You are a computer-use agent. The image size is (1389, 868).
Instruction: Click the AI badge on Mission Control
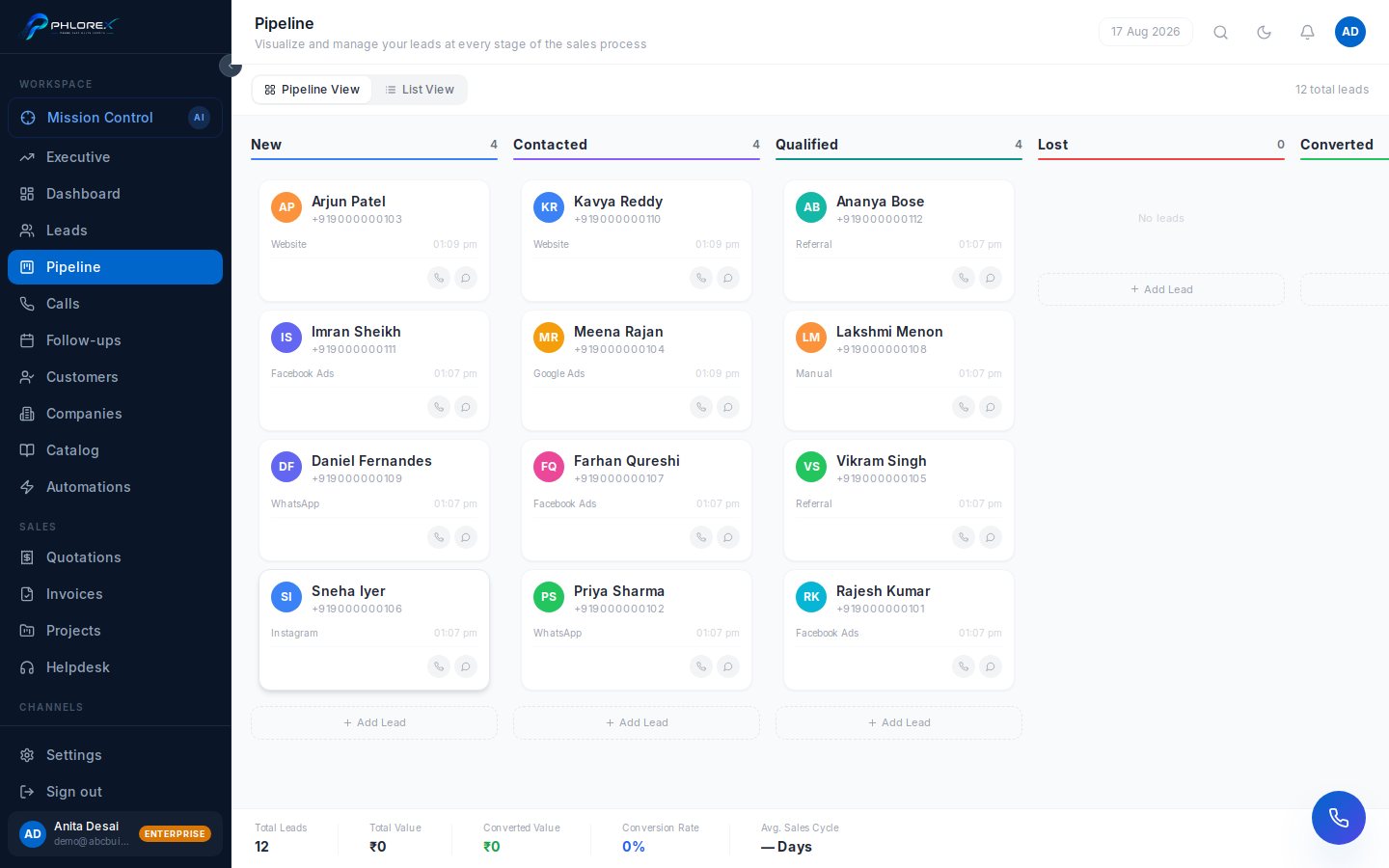tap(199, 118)
